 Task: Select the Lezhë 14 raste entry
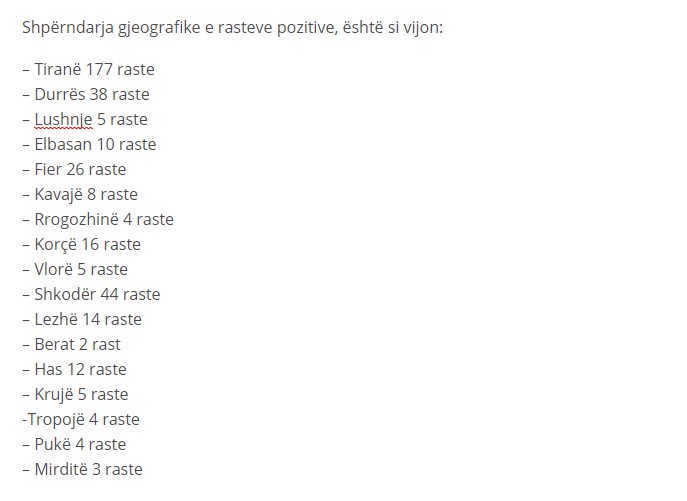click(x=82, y=319)
